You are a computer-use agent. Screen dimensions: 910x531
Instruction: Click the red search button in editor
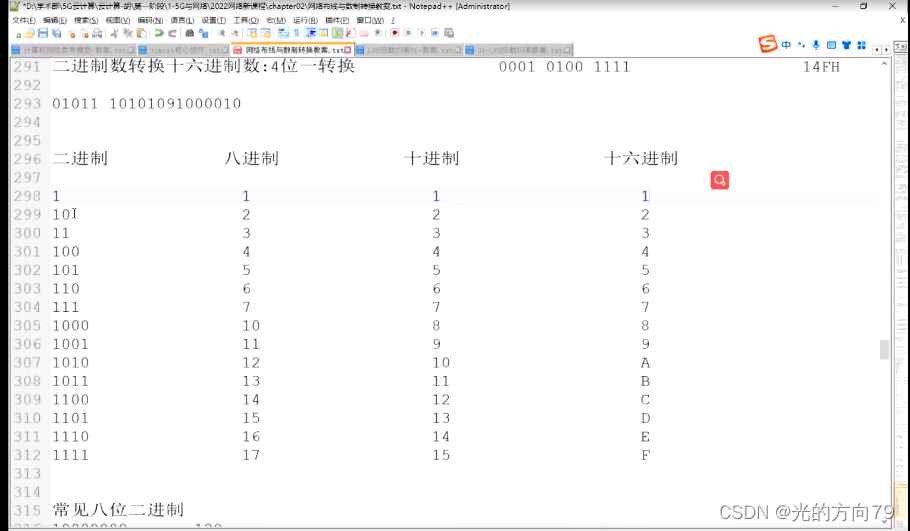(720, 180)
